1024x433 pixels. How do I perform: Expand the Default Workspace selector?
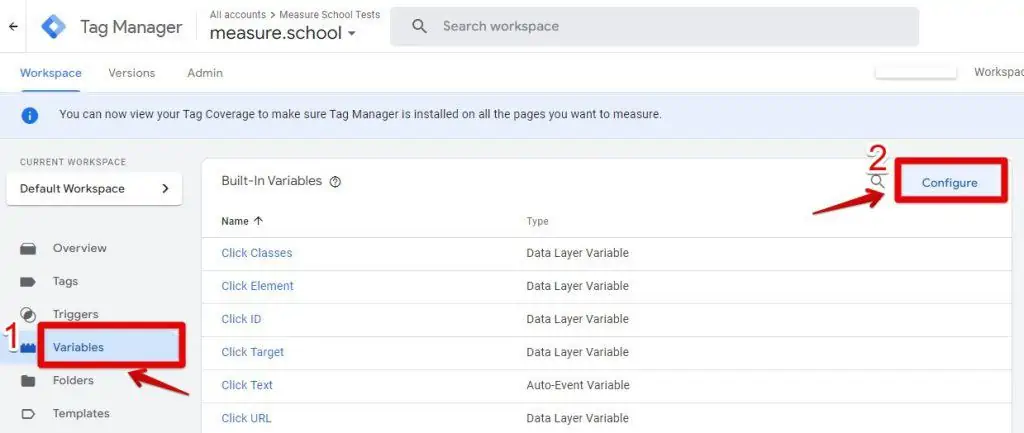click(94, 189)
